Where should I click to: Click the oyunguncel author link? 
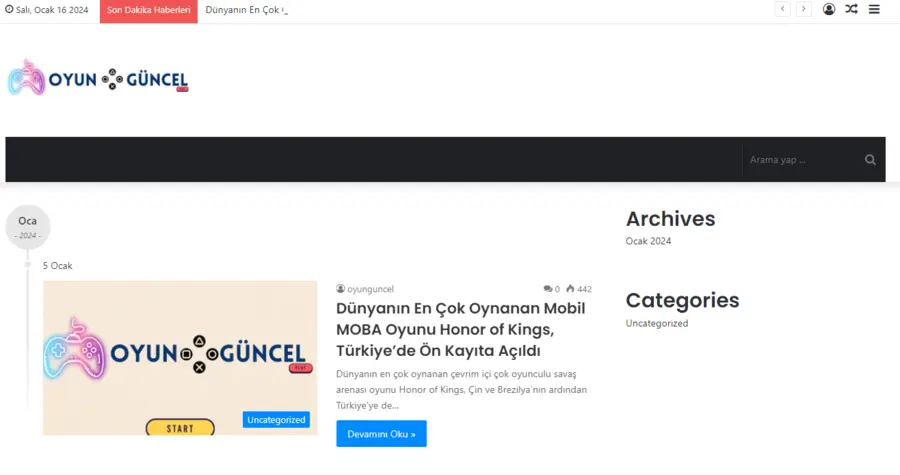(x=370, y=289)
